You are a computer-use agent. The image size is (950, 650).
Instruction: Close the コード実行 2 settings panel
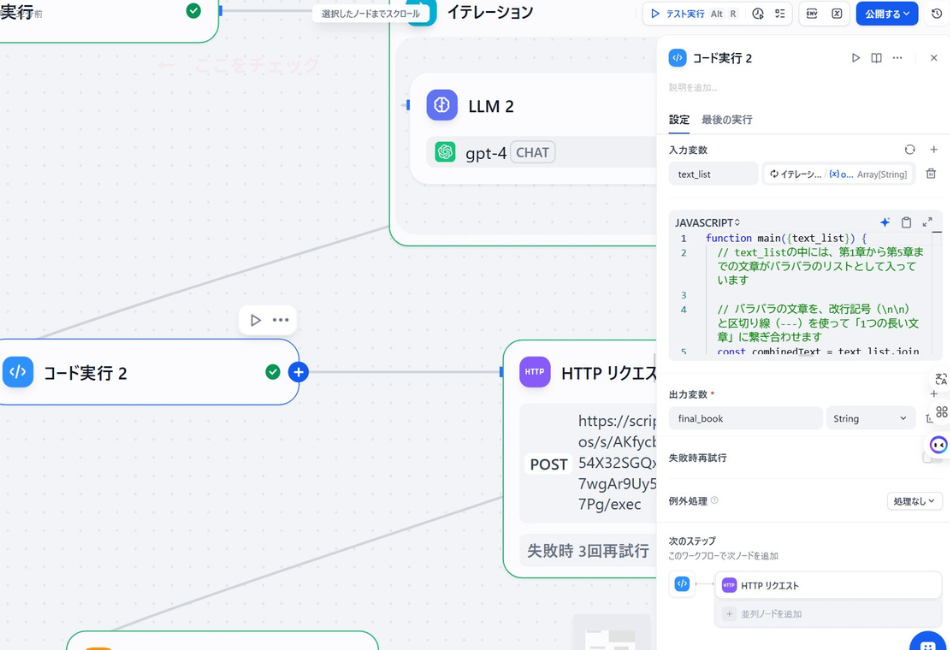[934, 58]
